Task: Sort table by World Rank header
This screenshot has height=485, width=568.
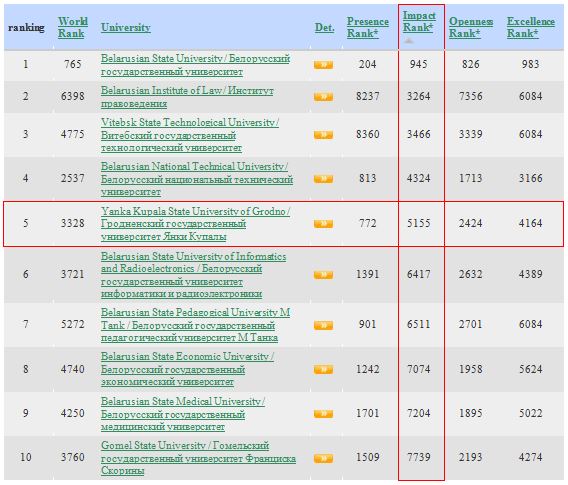Action: pos(73,27)
